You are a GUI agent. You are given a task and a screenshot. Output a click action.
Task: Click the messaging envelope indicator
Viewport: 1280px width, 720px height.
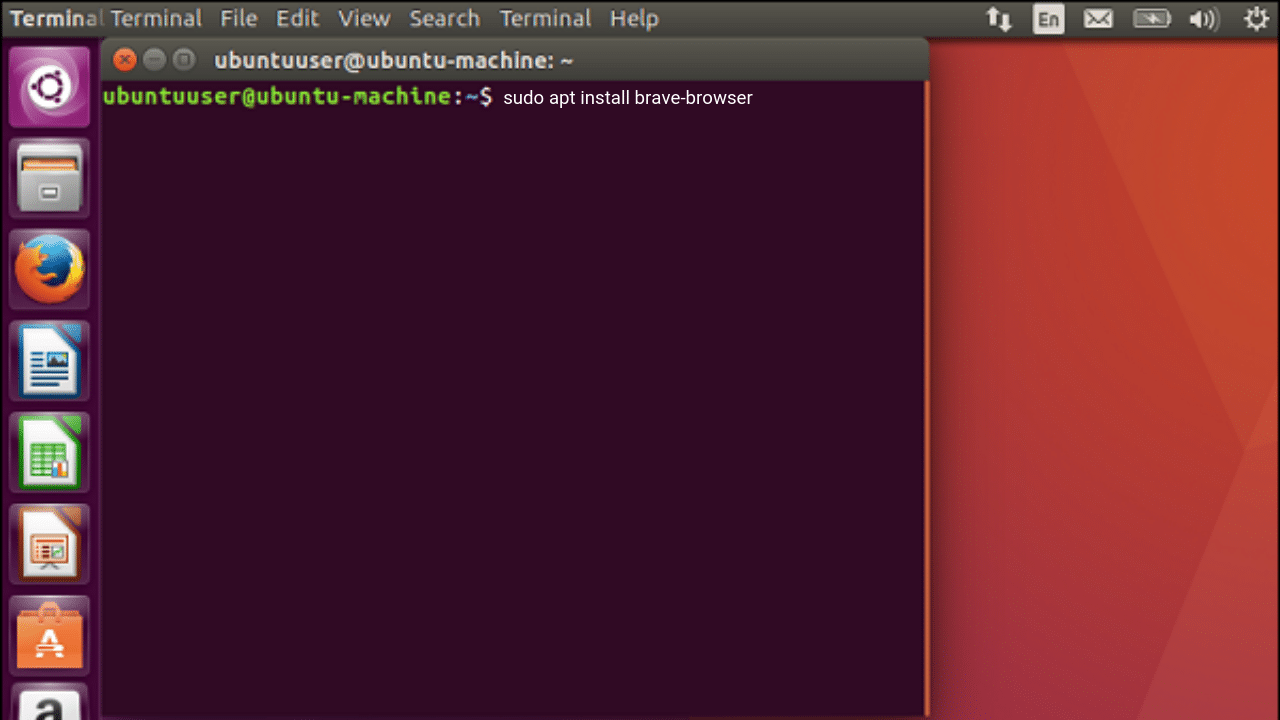(x=1097, y=18)
